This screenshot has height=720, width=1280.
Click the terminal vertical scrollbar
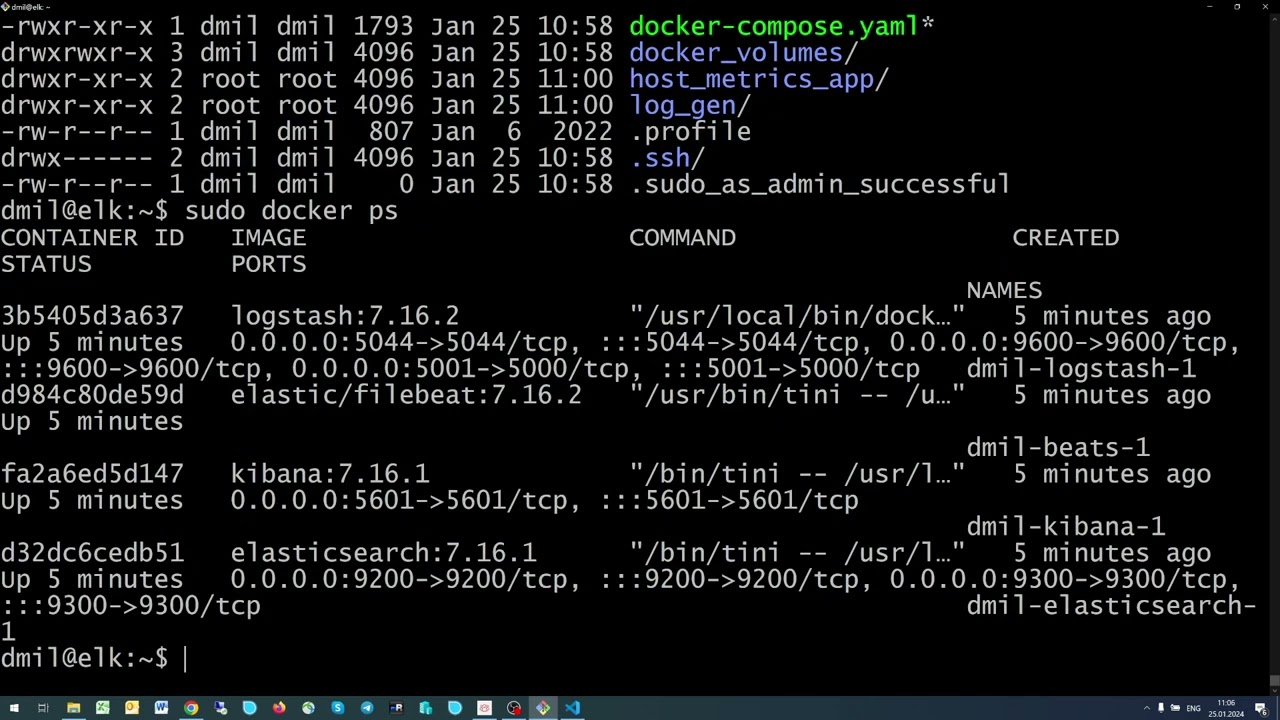click(x=1274, y=355)
